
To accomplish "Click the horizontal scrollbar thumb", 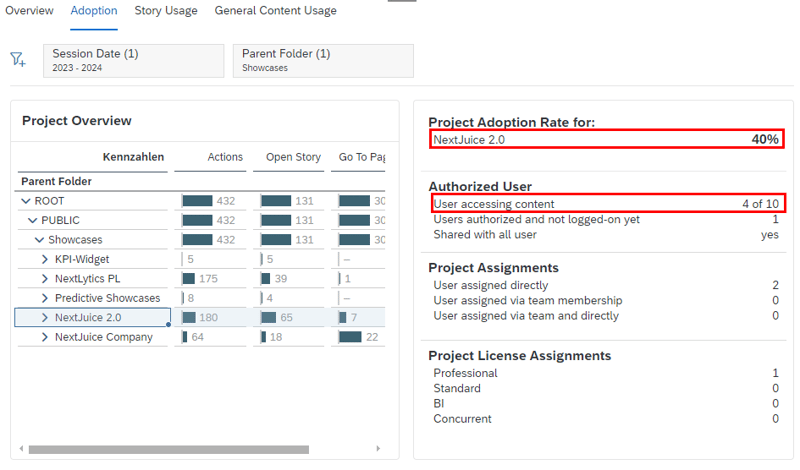I will (169, 450).
